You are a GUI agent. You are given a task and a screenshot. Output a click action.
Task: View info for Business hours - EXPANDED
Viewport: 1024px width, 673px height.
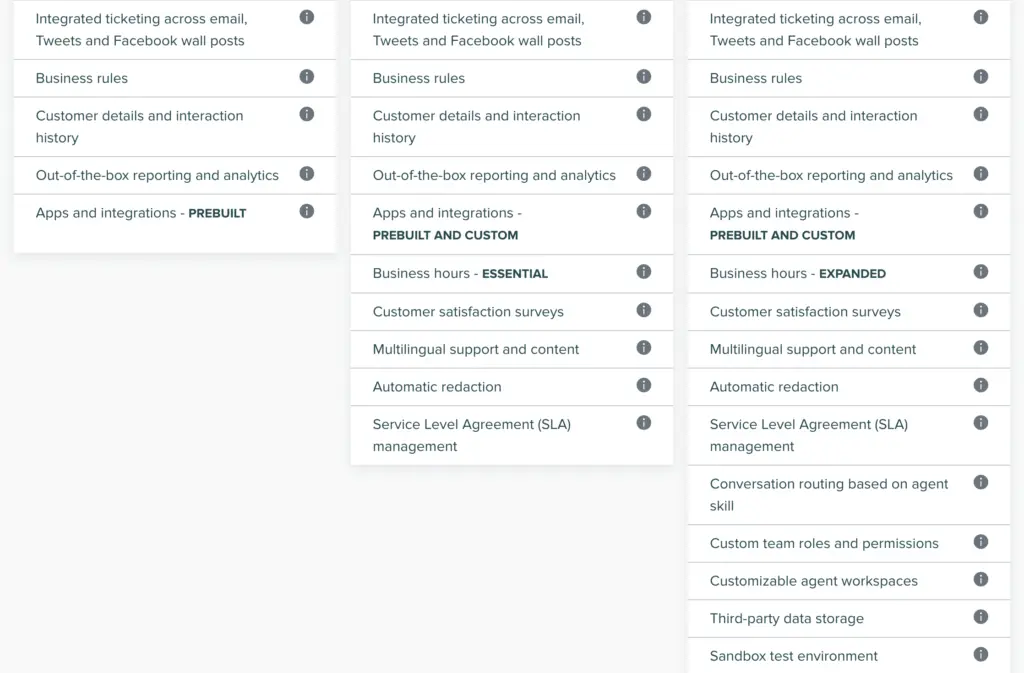tap(980, 272)
